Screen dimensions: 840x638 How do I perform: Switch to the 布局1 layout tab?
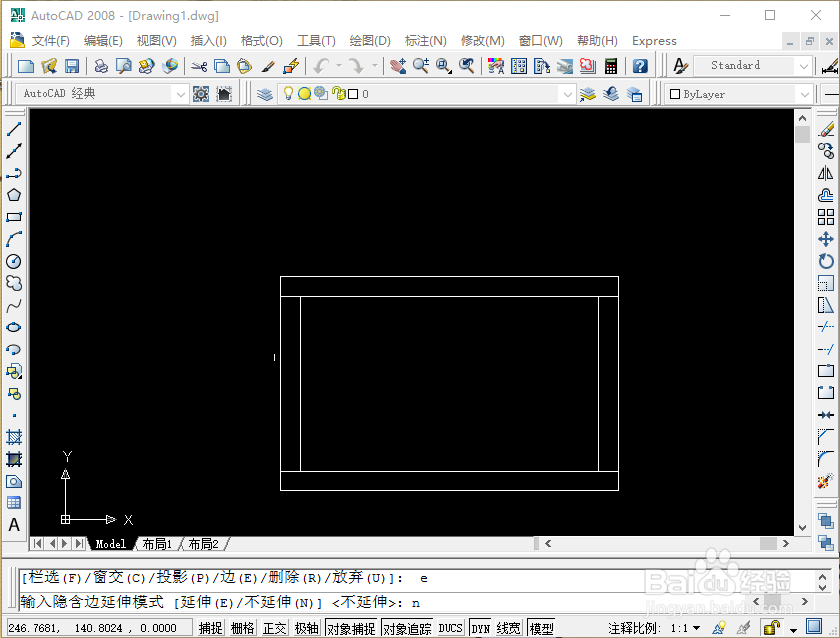click(x=157, y=544)
